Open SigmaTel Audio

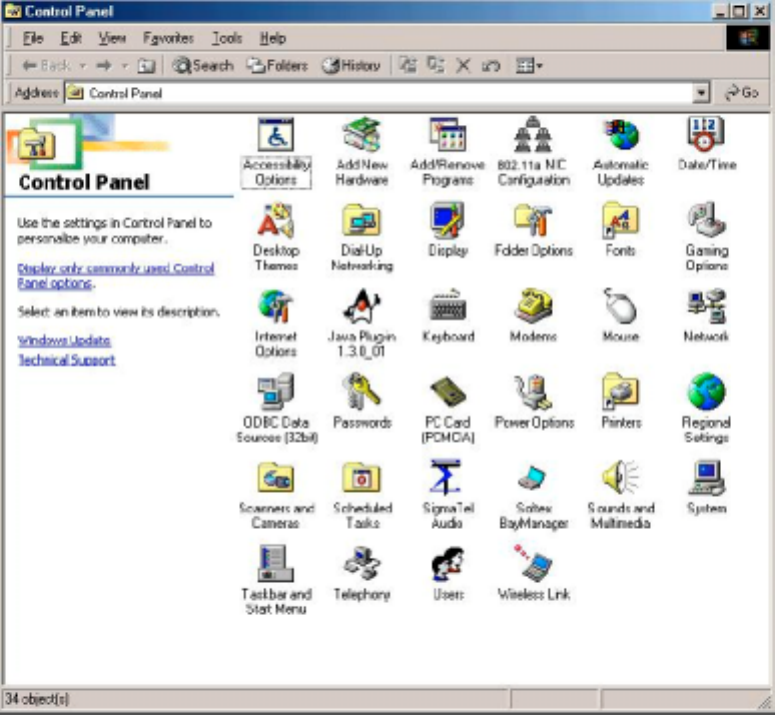tap(447, 495)
